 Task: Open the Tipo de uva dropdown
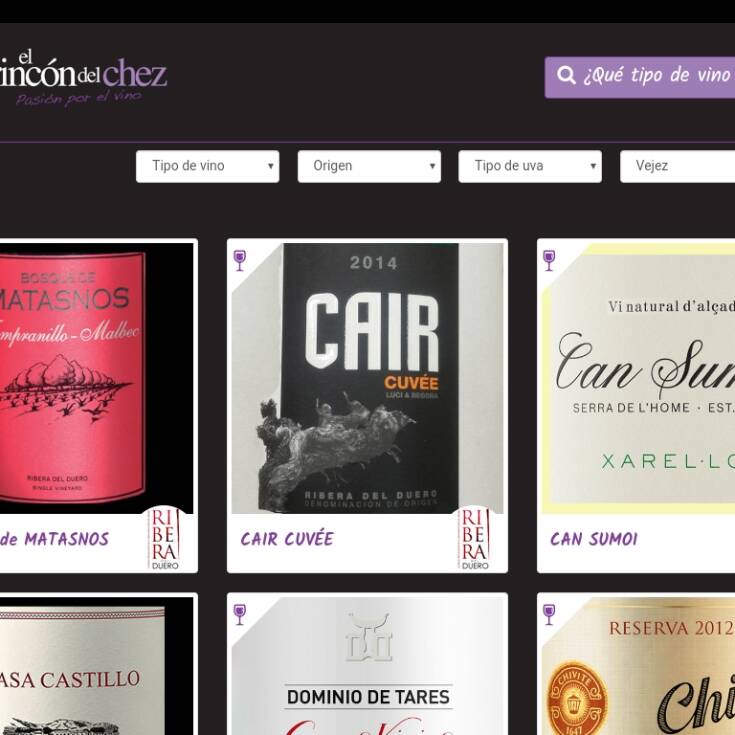coord(530,166)
